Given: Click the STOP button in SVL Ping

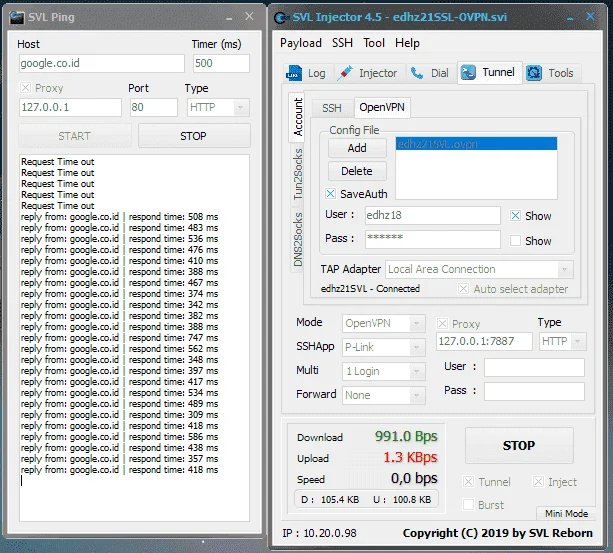Looking at the screenshot, I should point(194,136).
